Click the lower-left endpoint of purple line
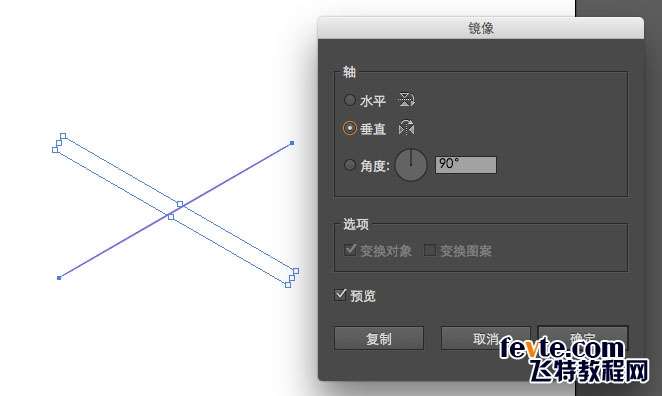This screenshot has width=662, height=396. (x=59, y=278)
